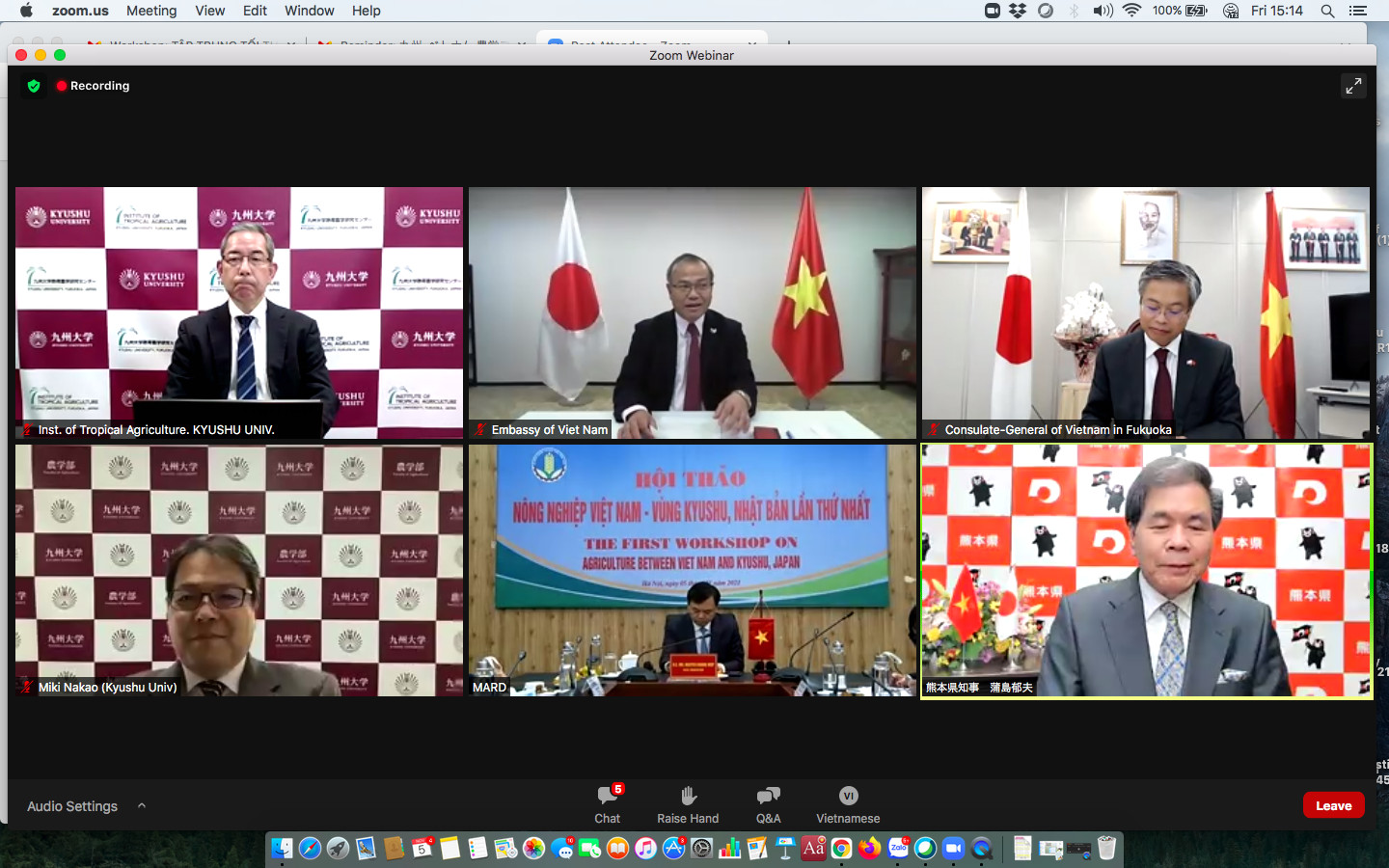Open the Meeting menu
This screenshot has height=868, width=1389.
[x=151, y=11]
